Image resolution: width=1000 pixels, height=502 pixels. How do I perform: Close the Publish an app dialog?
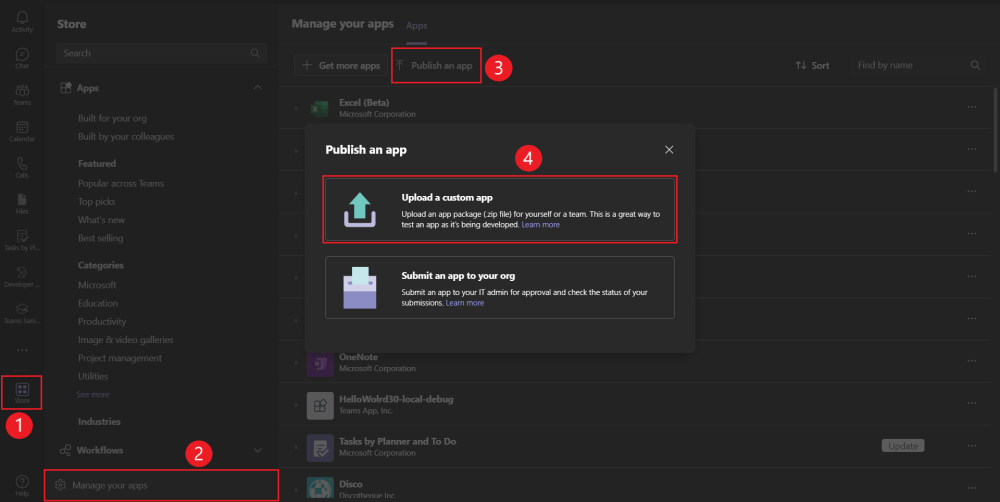pyautogui.click(x=669, y=149)
